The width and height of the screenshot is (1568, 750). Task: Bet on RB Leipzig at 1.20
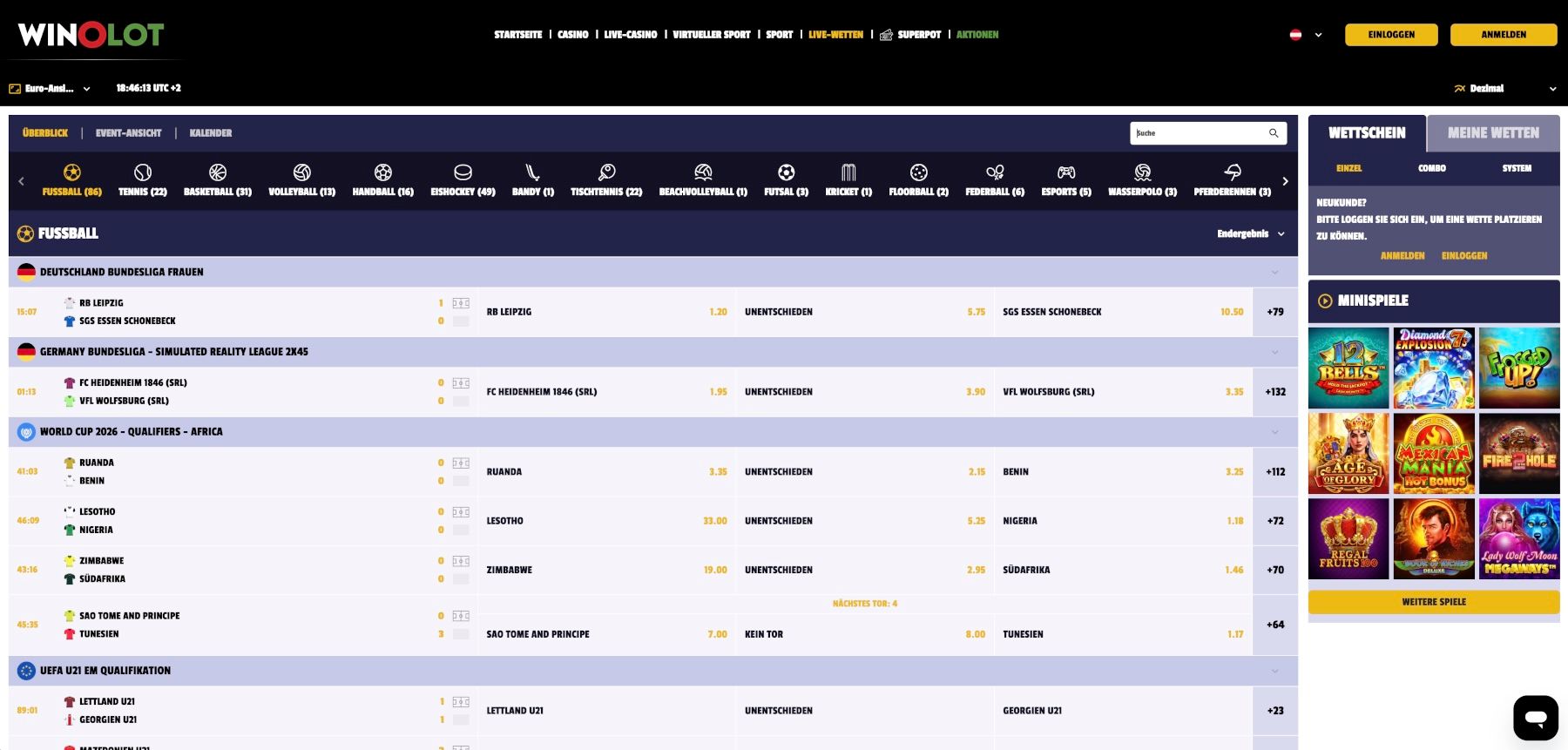tap(606, 312)
